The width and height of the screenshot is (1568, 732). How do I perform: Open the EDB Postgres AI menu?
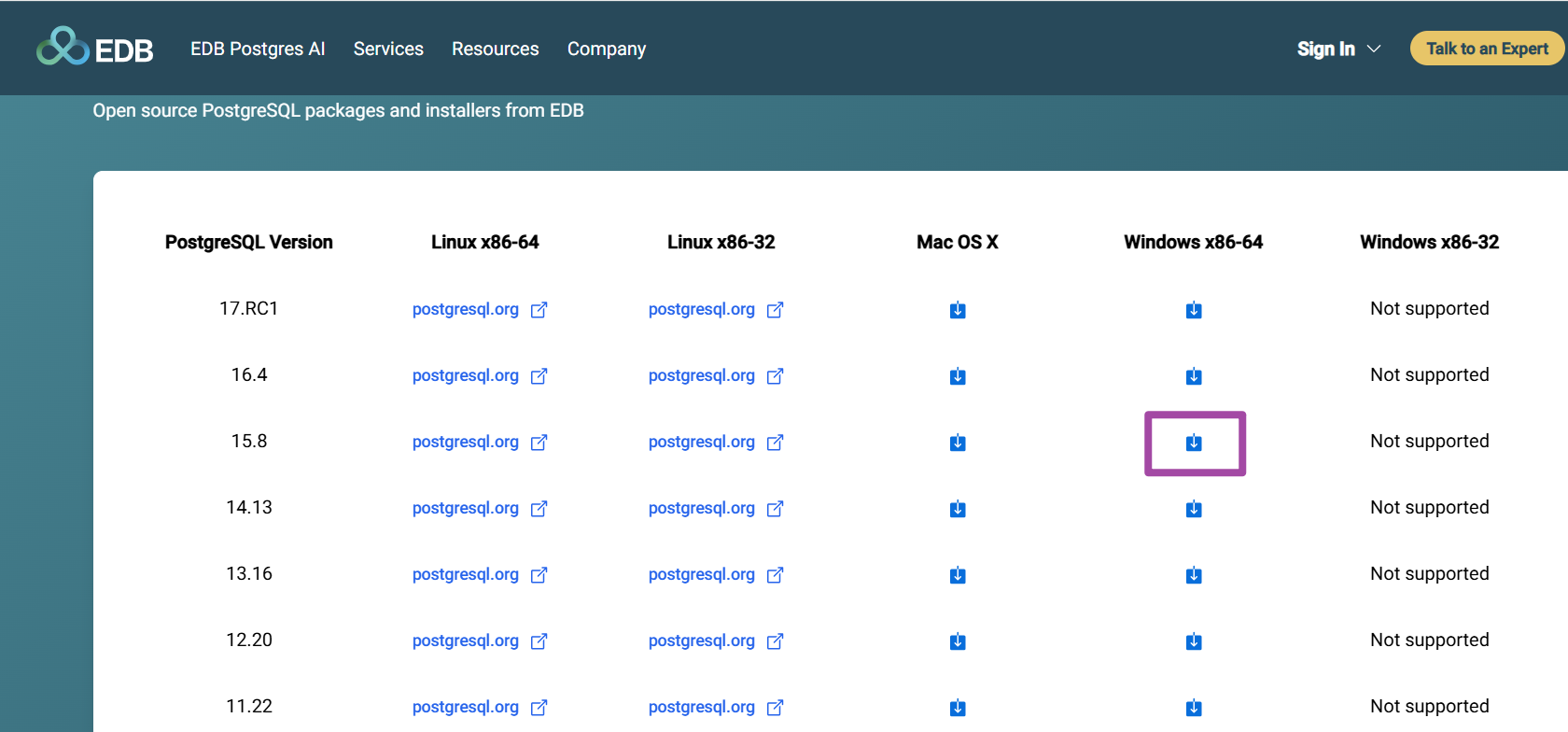click(x=258, y=49)
